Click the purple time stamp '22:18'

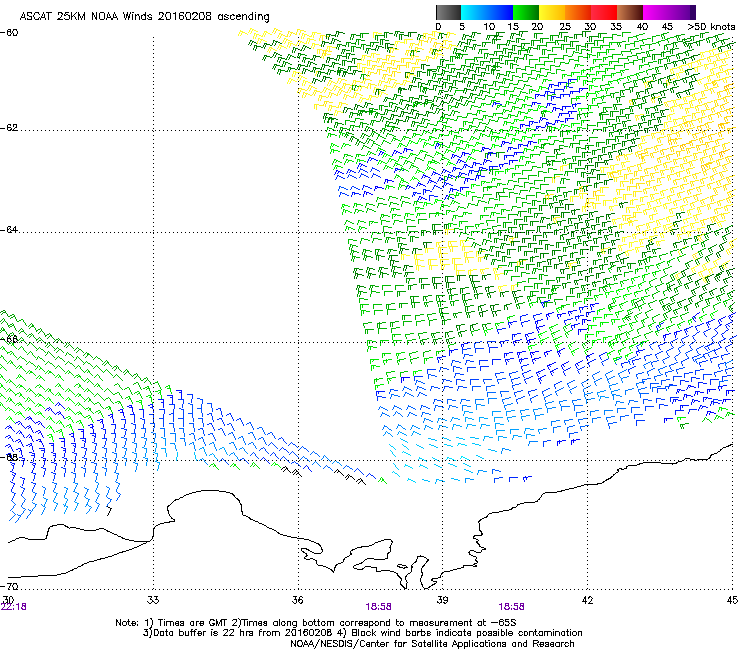click(14, 607)
